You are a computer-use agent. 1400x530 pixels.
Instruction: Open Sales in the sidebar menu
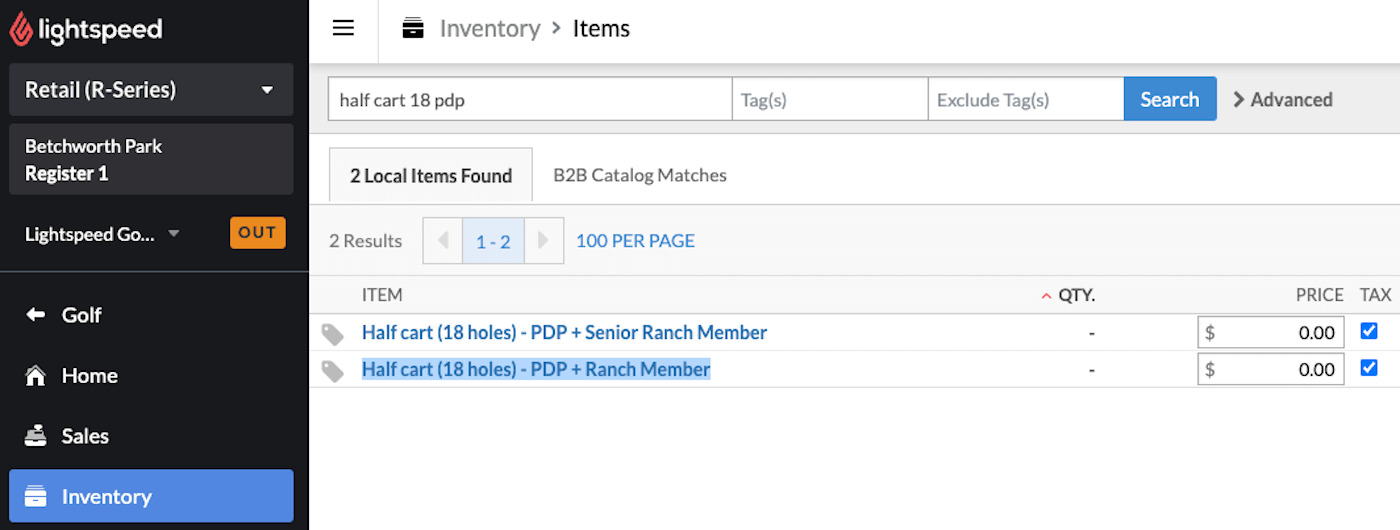(151, 436)
